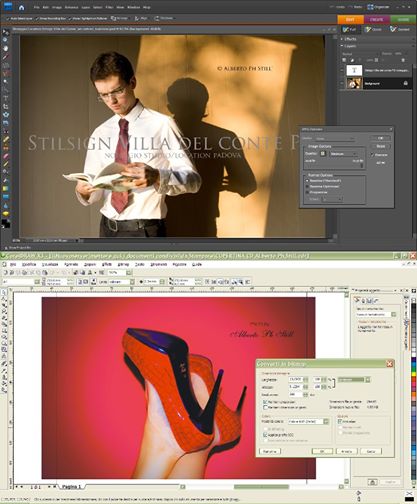Screen dimensions: 417x504
Task: Select the Move tool in Photoshop Elements toolbox
Action: click(x=6, y=32)
